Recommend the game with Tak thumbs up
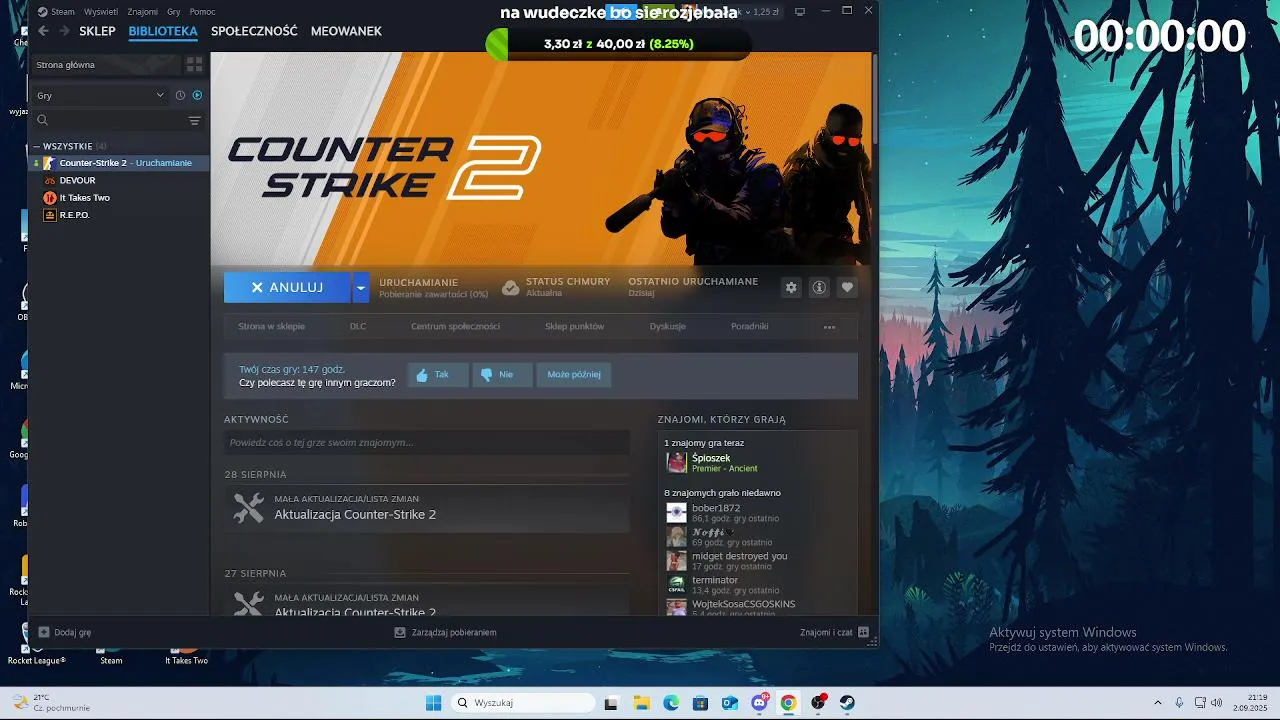The height and width of the screenshot is (720, 1280). (x=438, y=375)
